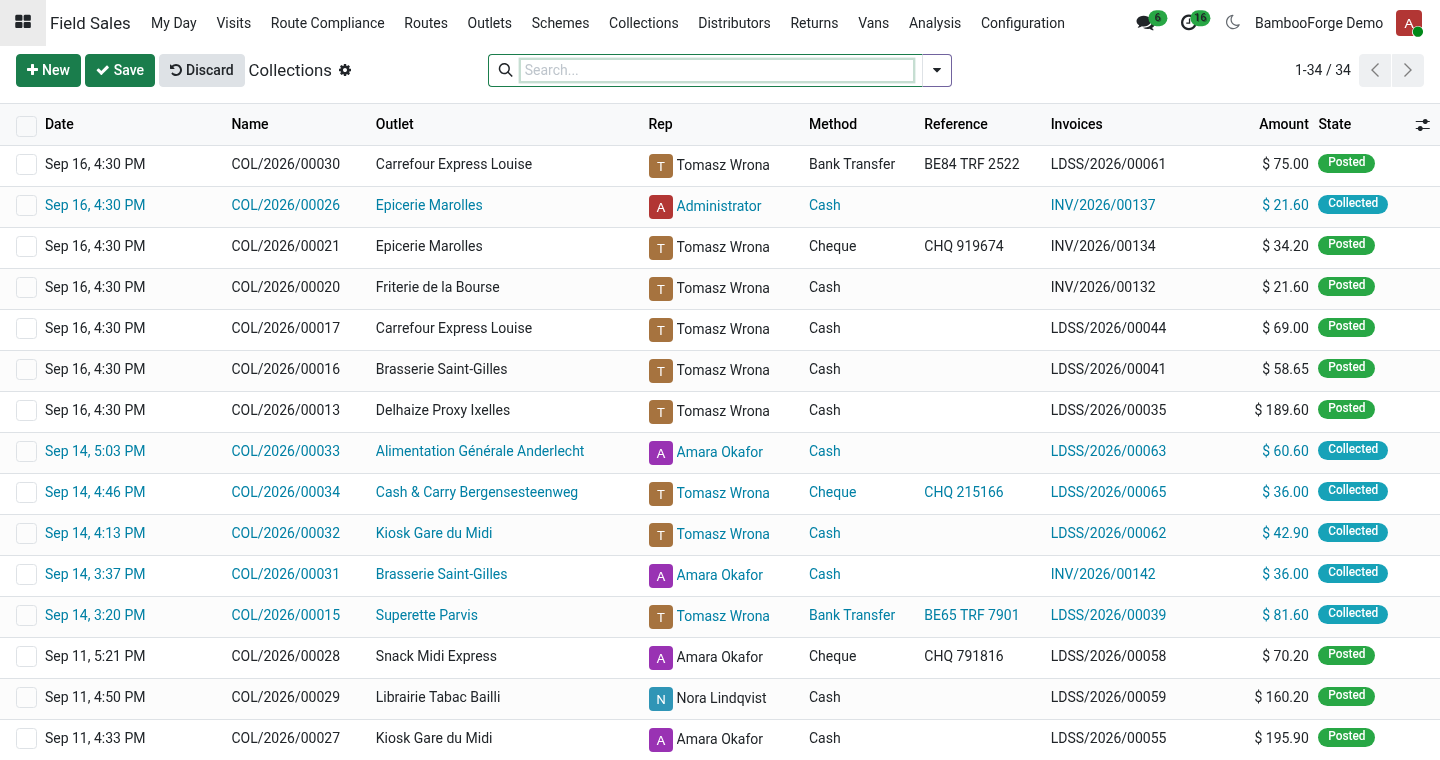This screenshot has width=1440, height=760.
Task: Open the Returns menu
Action: (814, 23)
